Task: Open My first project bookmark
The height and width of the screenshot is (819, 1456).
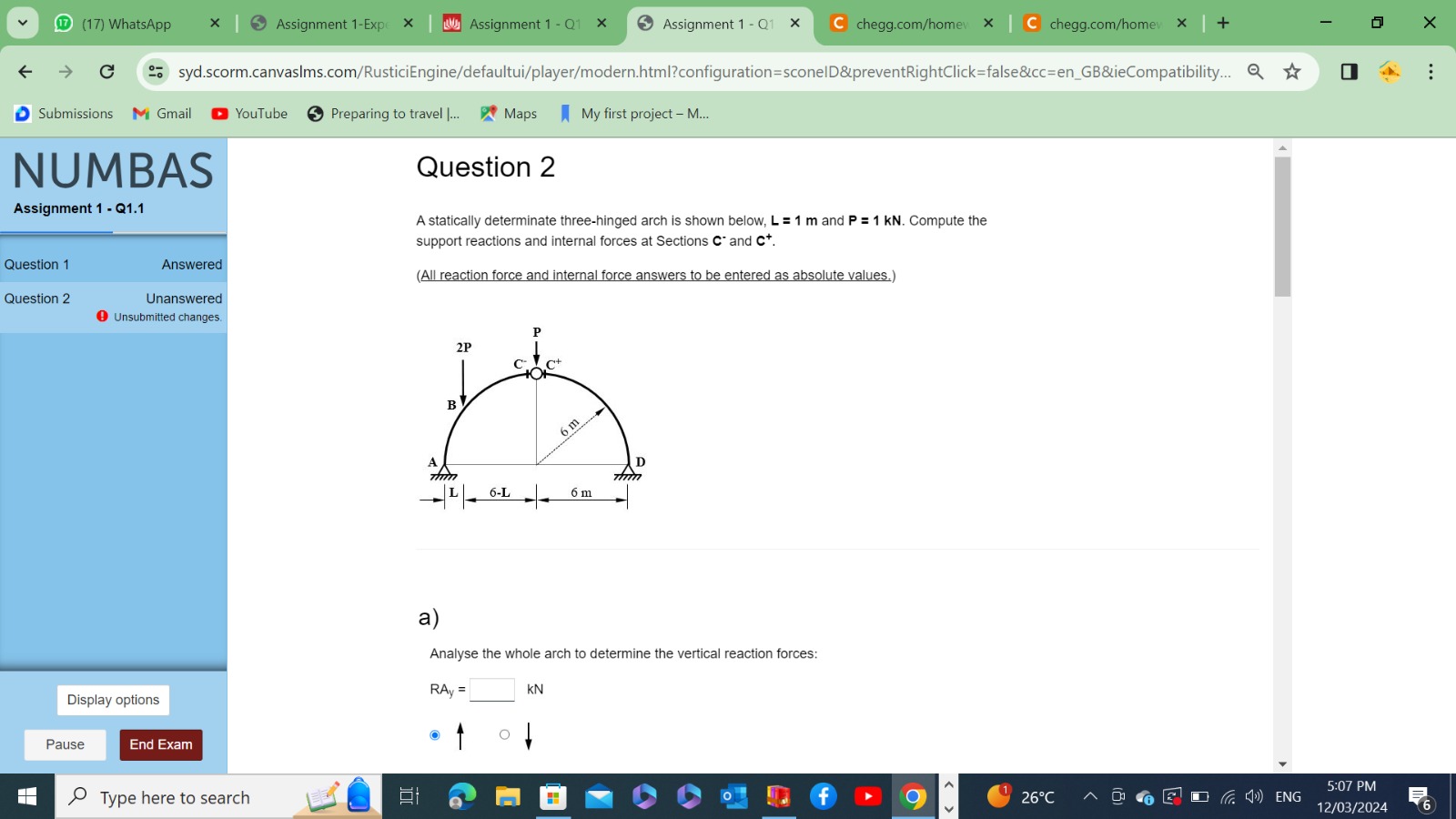Action: 633,113
